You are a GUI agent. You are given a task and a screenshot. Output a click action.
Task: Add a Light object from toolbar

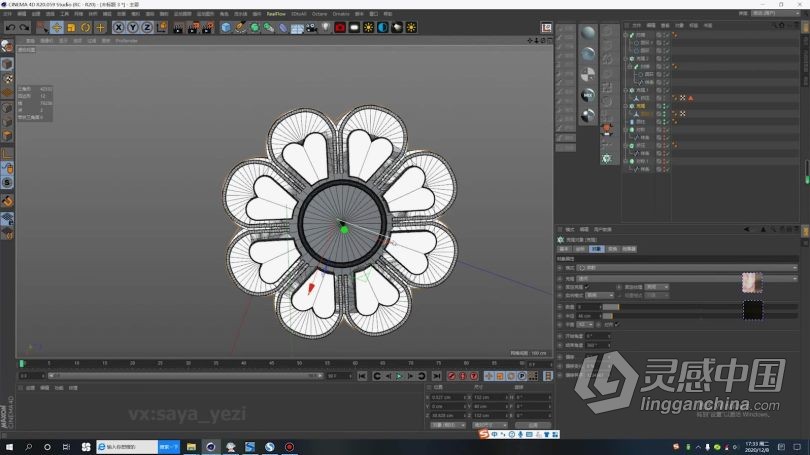point(325,27)
